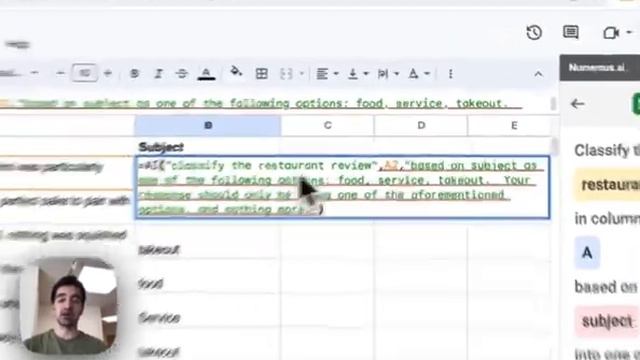Click the pink subject chip
The image size is (640, 360).
click(x=607, y=321)
